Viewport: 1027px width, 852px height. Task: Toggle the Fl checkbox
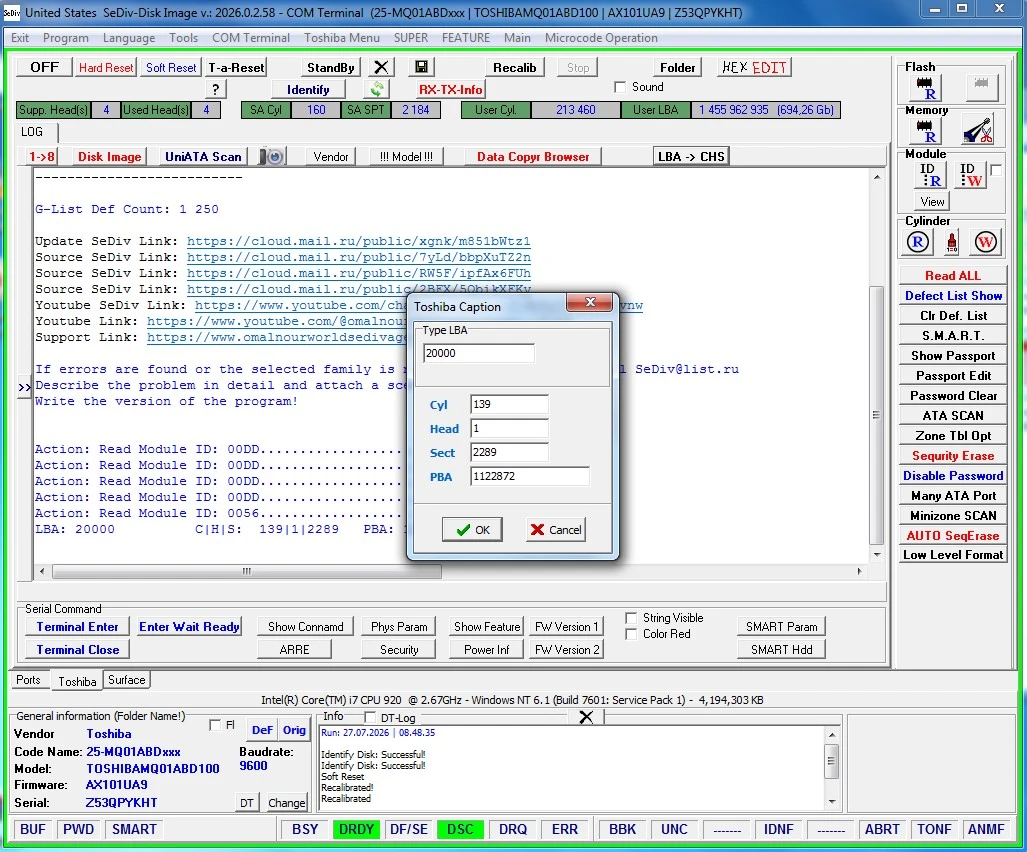pyautogui.click(x=215, y=725)
